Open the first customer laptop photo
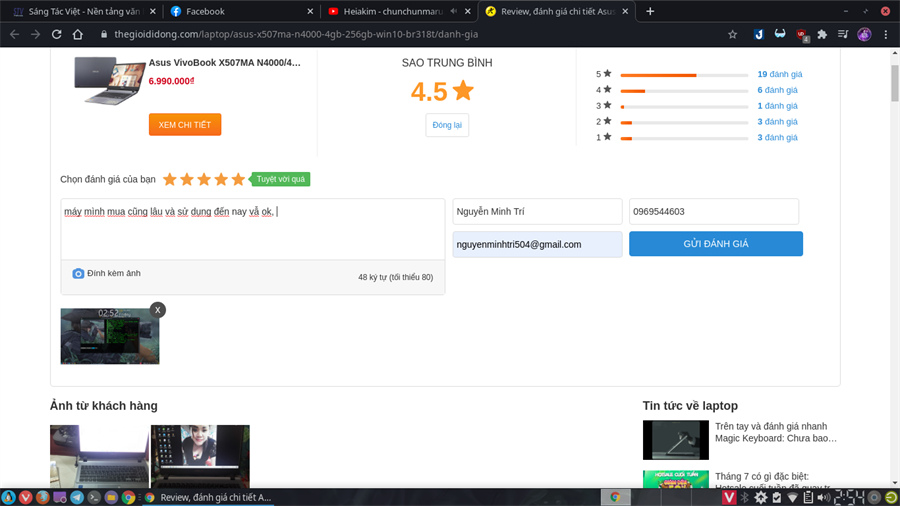The width and height of the screenshot is (900, 506). tap(99, 457)
